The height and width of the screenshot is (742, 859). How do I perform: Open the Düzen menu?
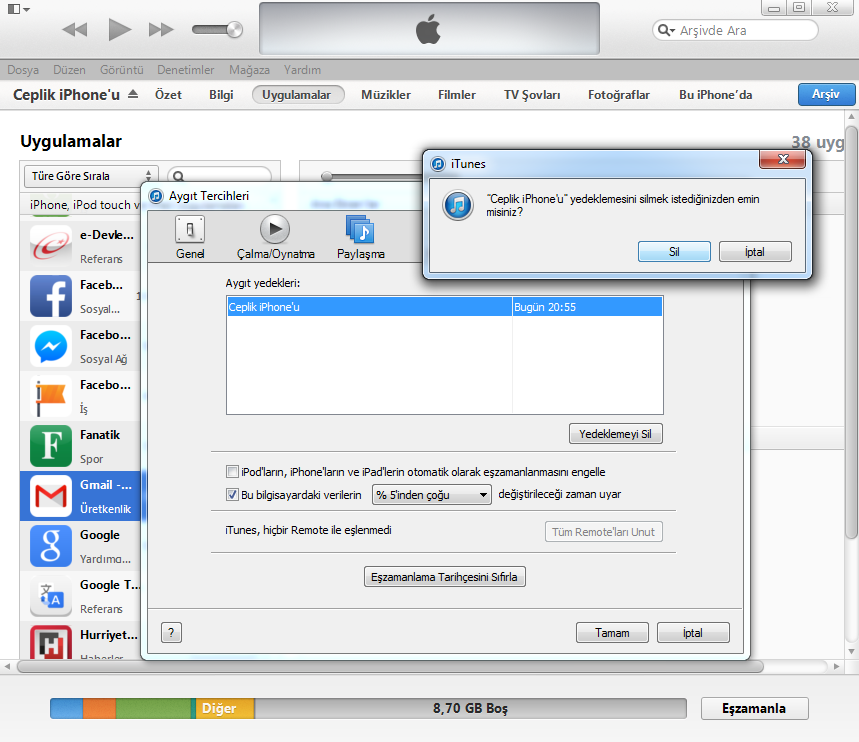click(x=69, y=70)
